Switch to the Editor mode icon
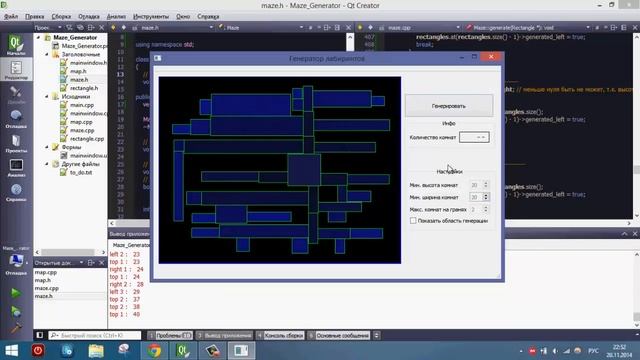 [x=16, y=69]
